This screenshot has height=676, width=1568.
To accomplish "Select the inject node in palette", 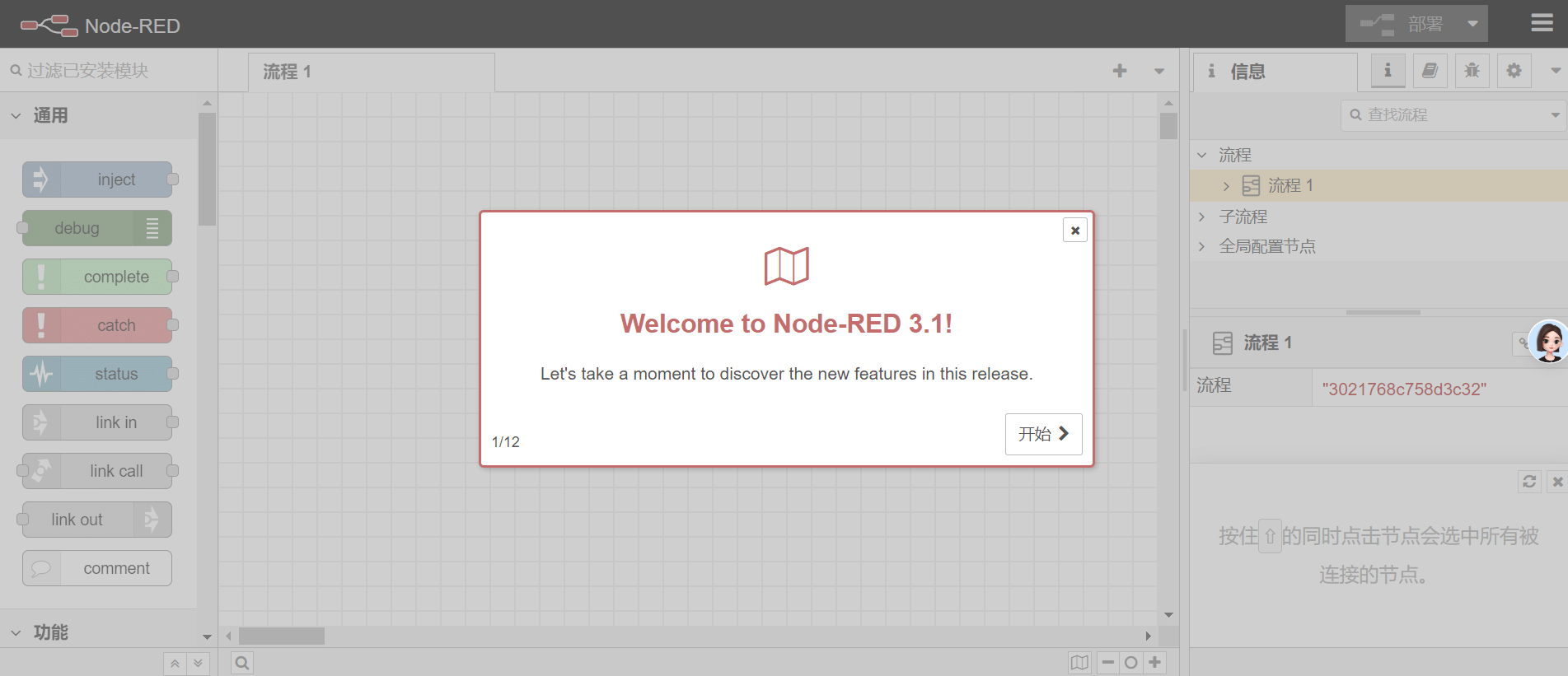I will pyautogui.click(x=97, y=179).
